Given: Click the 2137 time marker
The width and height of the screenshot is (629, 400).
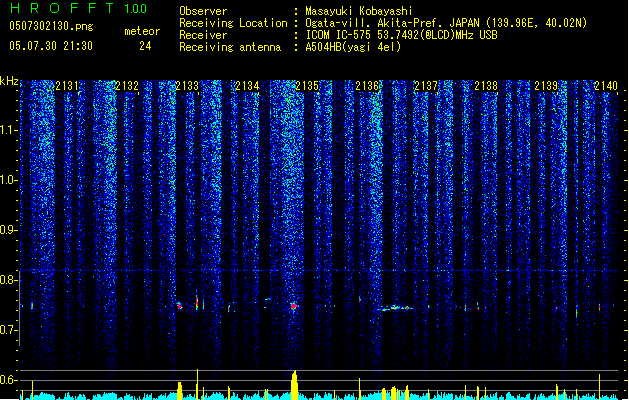Looking at the screenshot, I should [426, 86].
